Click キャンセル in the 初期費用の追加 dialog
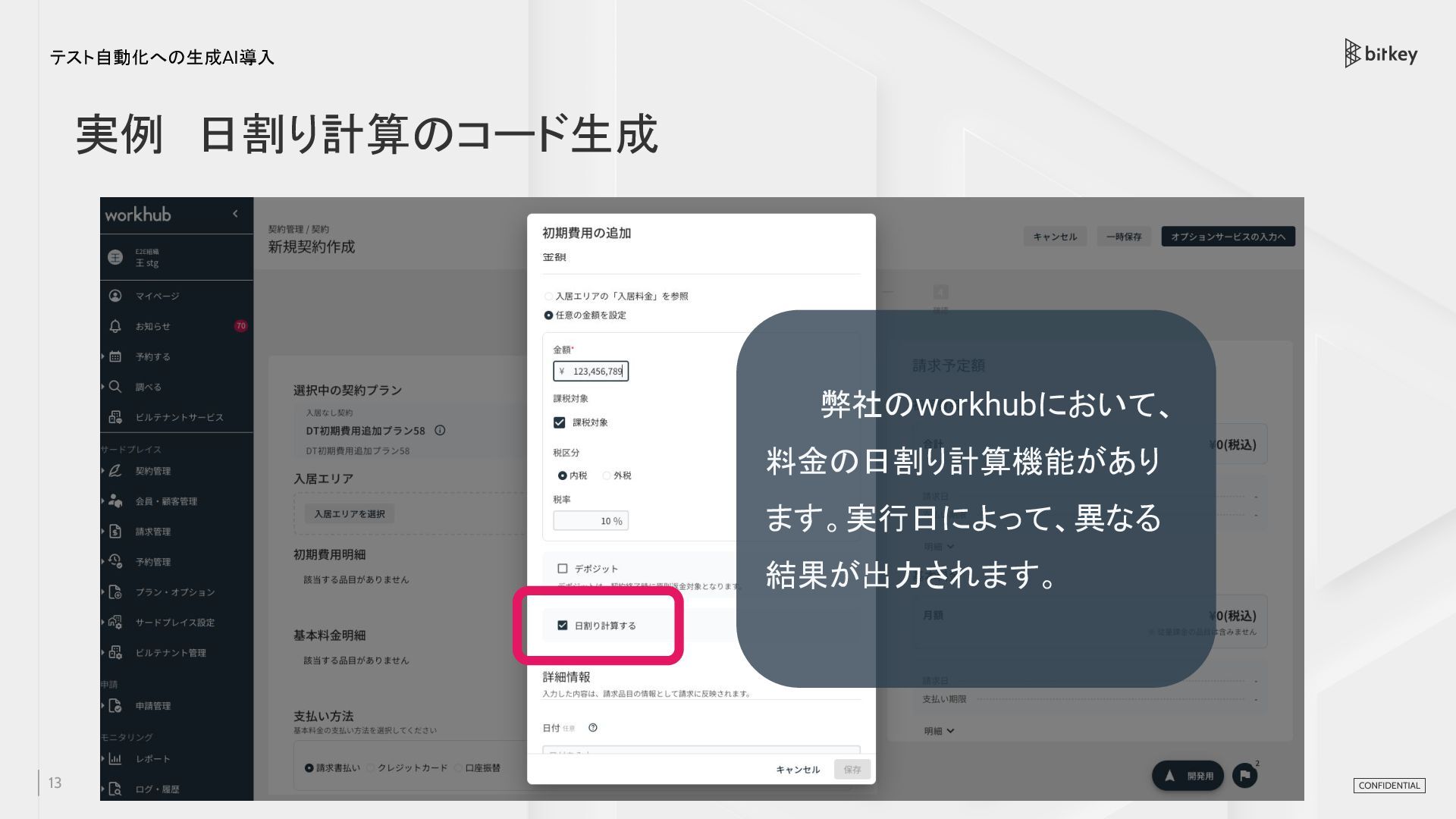The width and height of the screenshot is (1456, 819). click(798, 770)
